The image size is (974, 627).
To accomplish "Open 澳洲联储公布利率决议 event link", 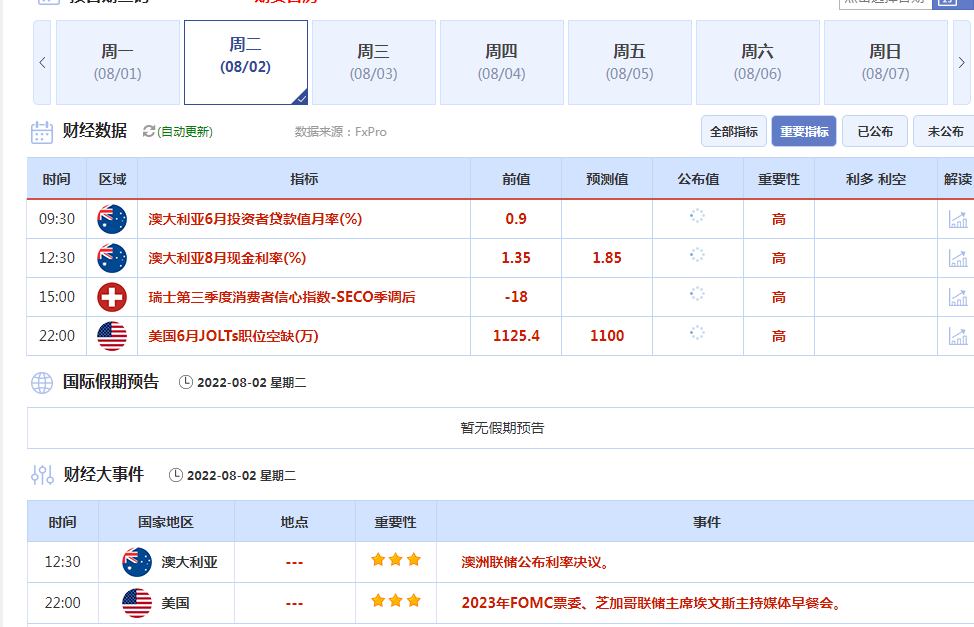I will [535, 562].
